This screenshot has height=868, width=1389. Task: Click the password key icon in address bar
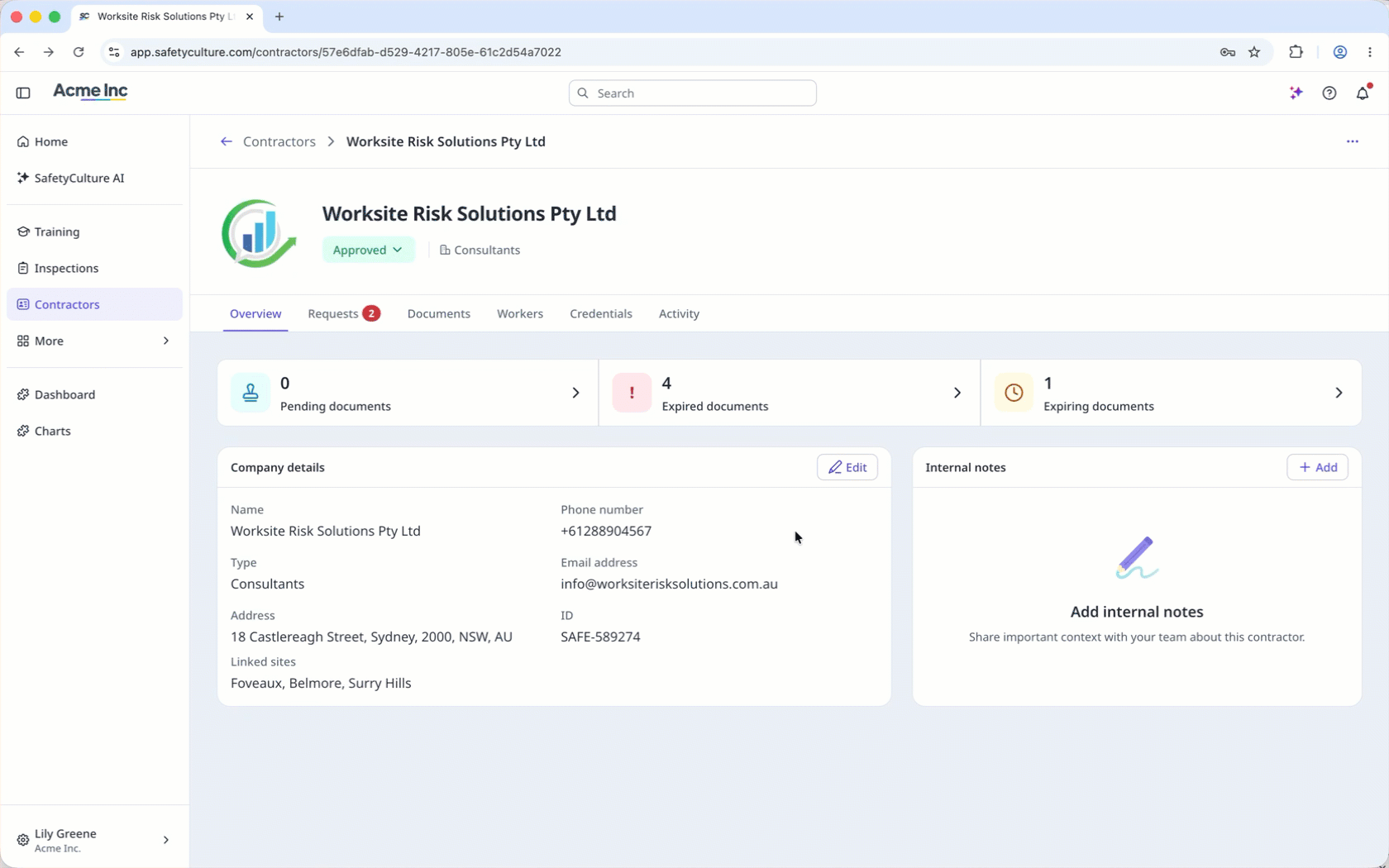[1228, 52]
